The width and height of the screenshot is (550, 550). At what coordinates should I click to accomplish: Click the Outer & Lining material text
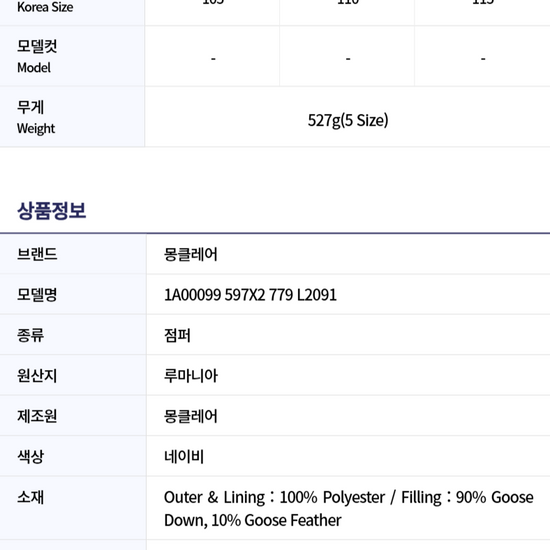pos(214,497)
